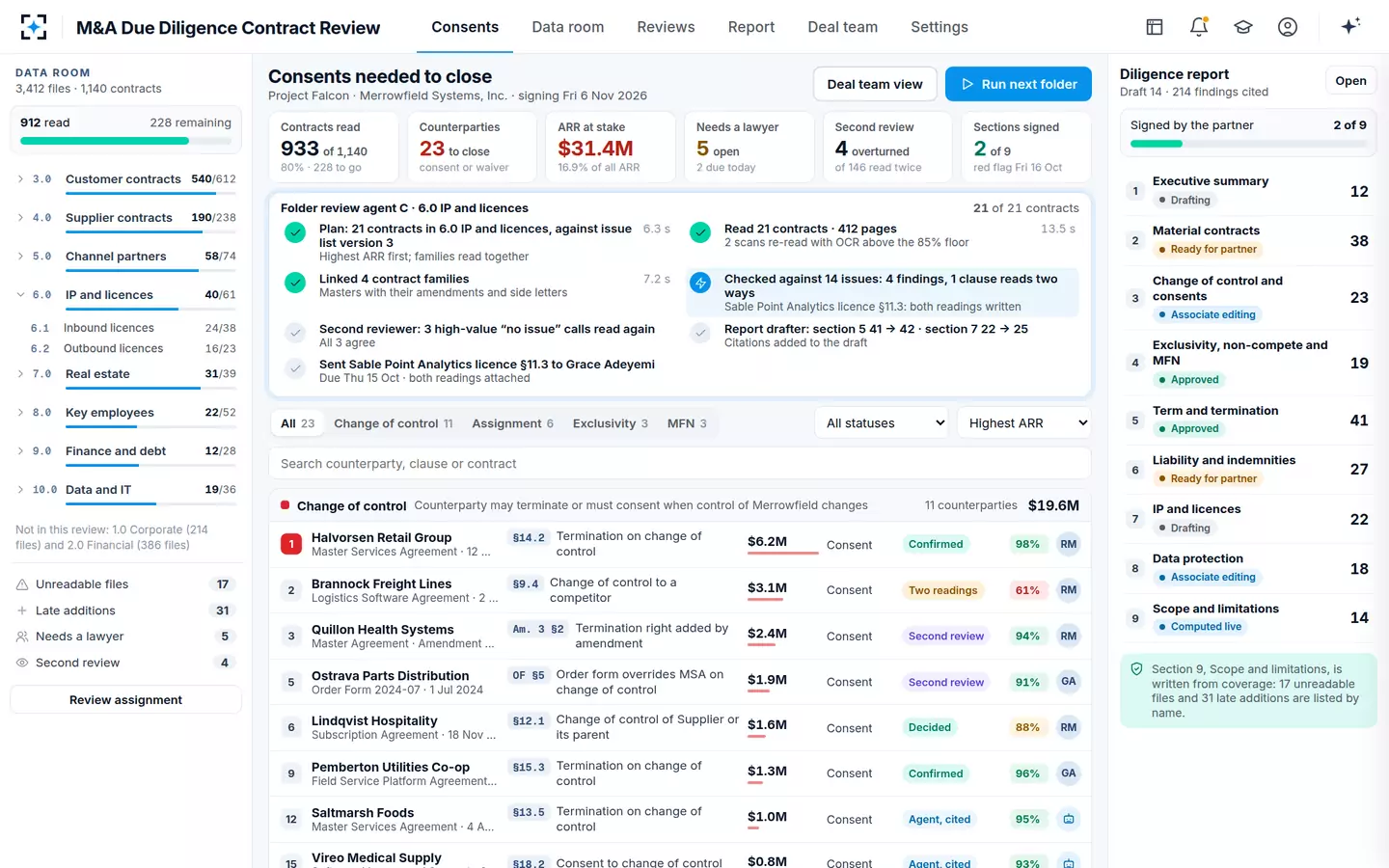Click the app logo icon
The image size is (1389, 868).
tap(34, 27)
